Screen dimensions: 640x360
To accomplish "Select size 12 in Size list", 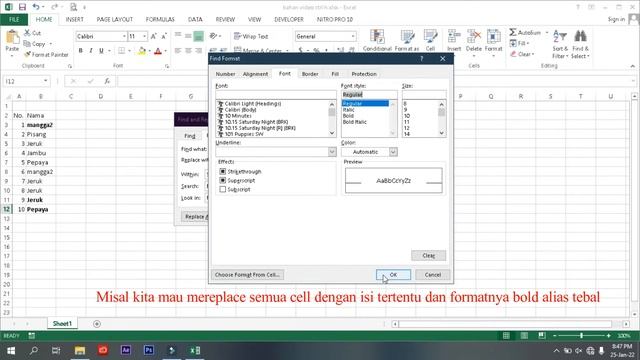I will pos(407,128).
